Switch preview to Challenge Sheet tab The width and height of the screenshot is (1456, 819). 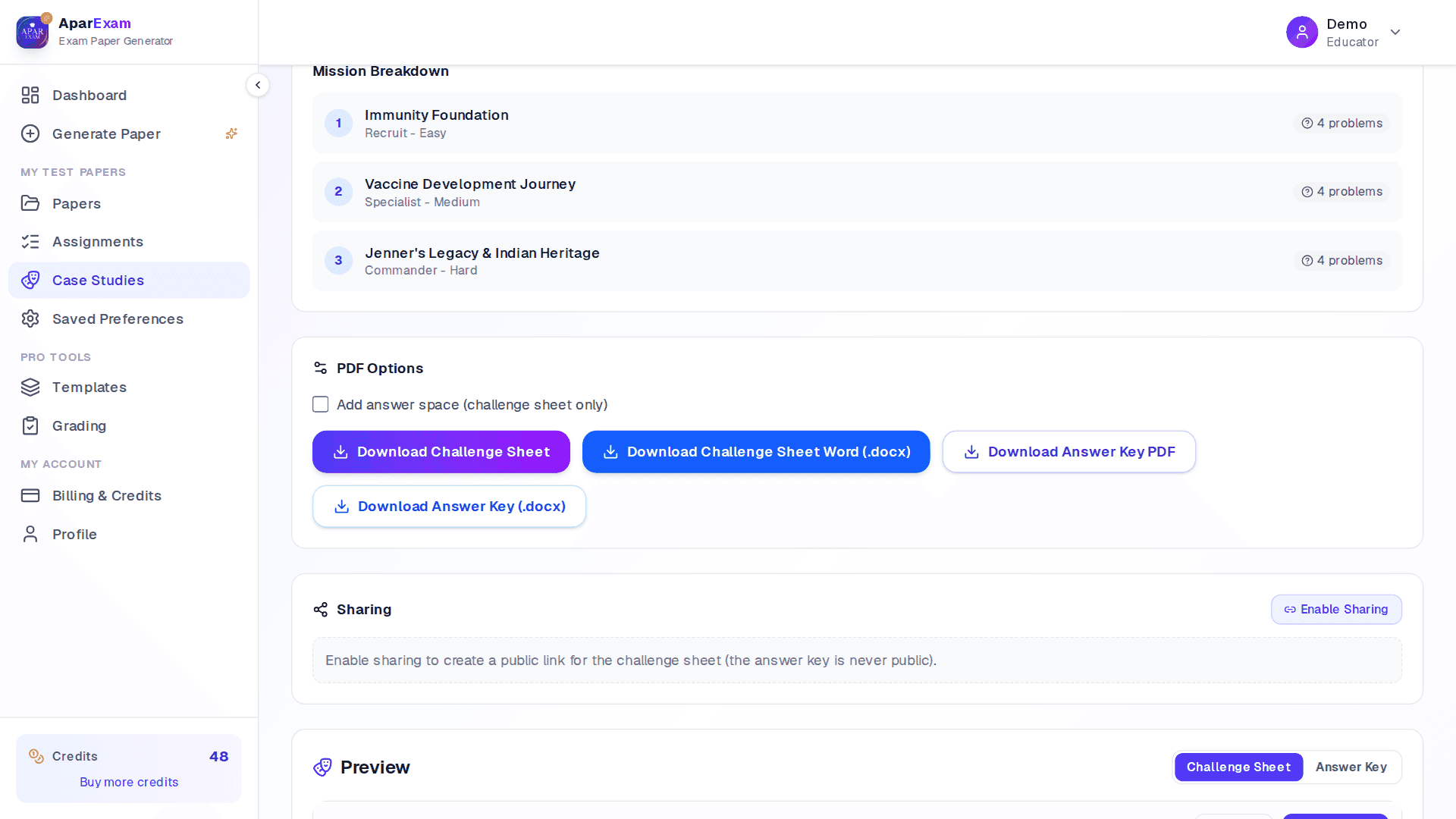1238,767
